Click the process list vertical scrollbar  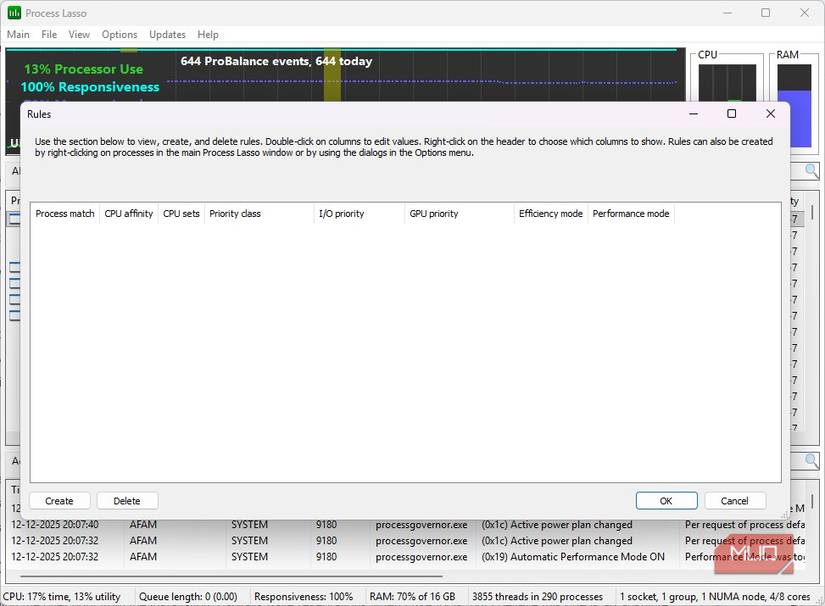(812, 212)
